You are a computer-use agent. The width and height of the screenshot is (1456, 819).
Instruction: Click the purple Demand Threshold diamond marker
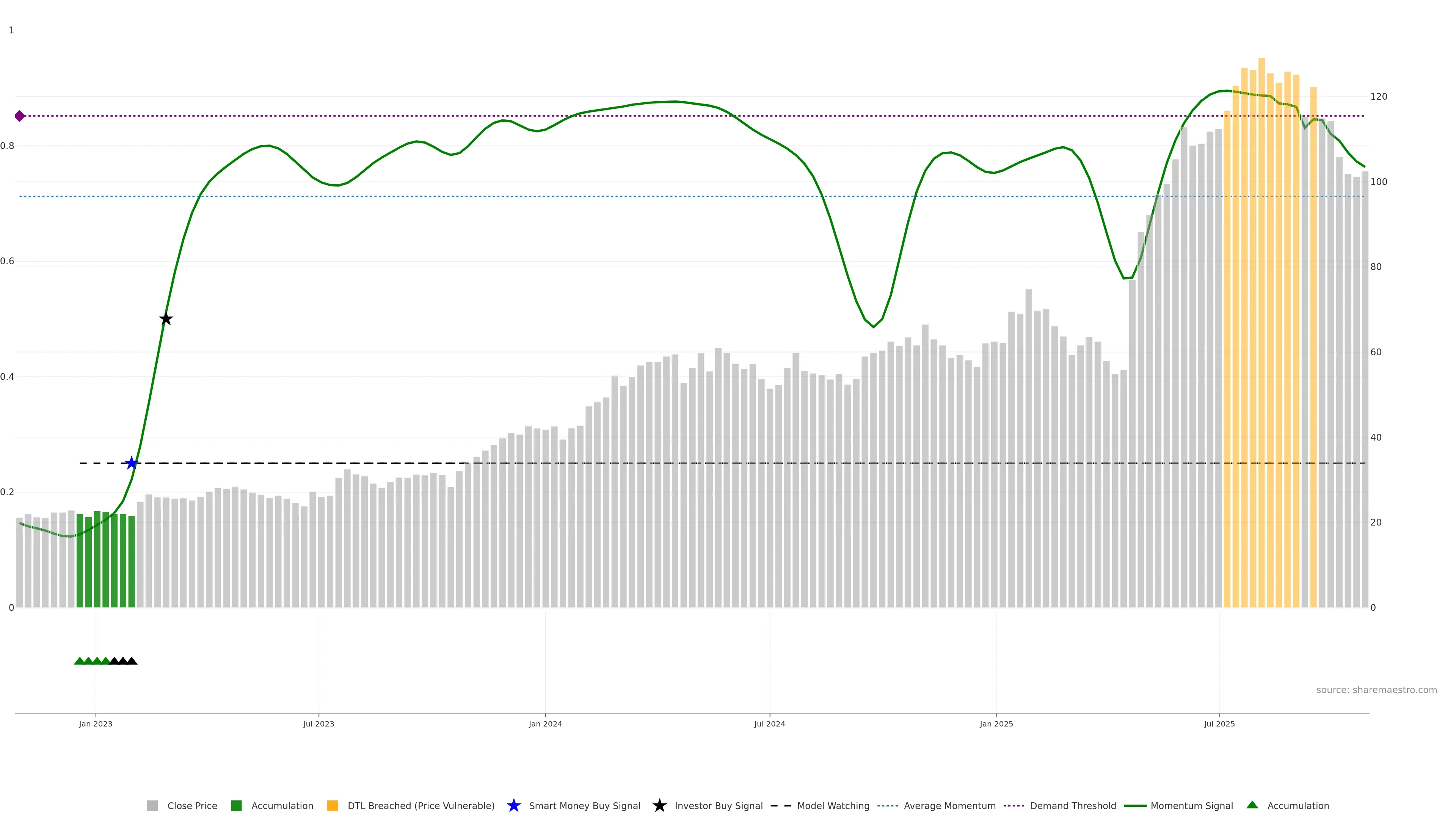pyautogui.click(x=20, y=116)
